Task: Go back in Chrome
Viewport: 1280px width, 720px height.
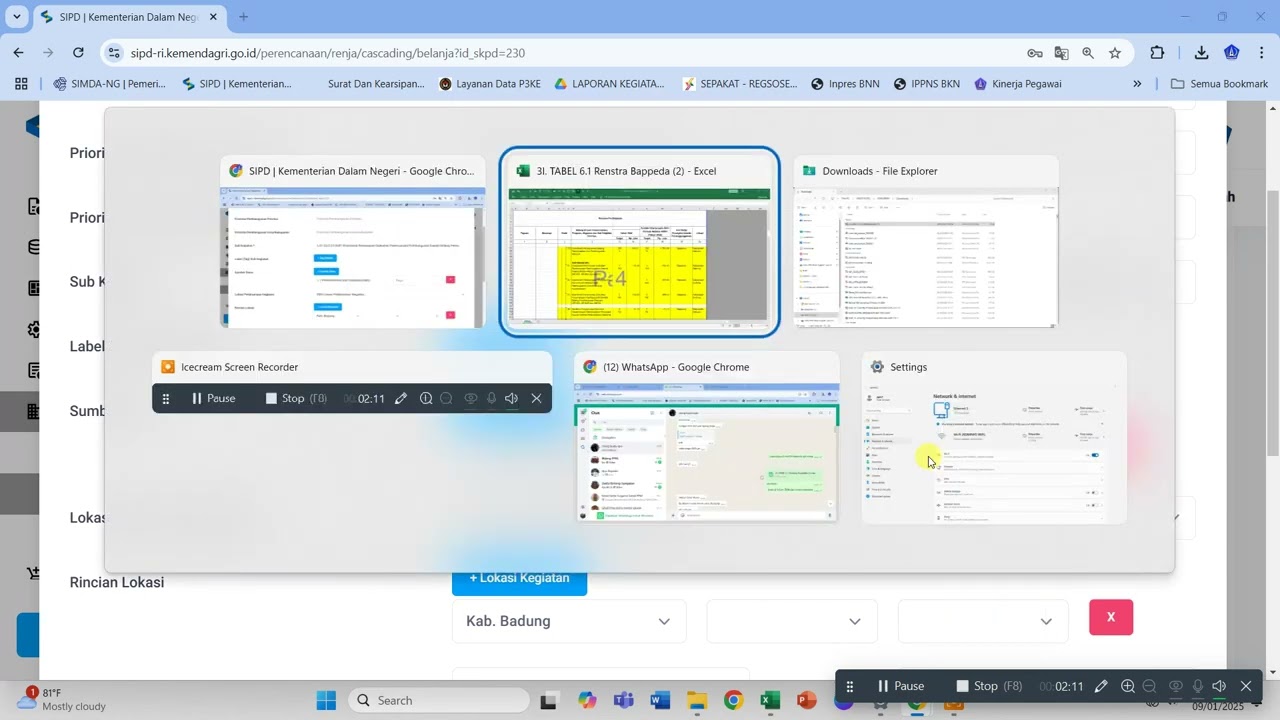Action: click(18, 53)
